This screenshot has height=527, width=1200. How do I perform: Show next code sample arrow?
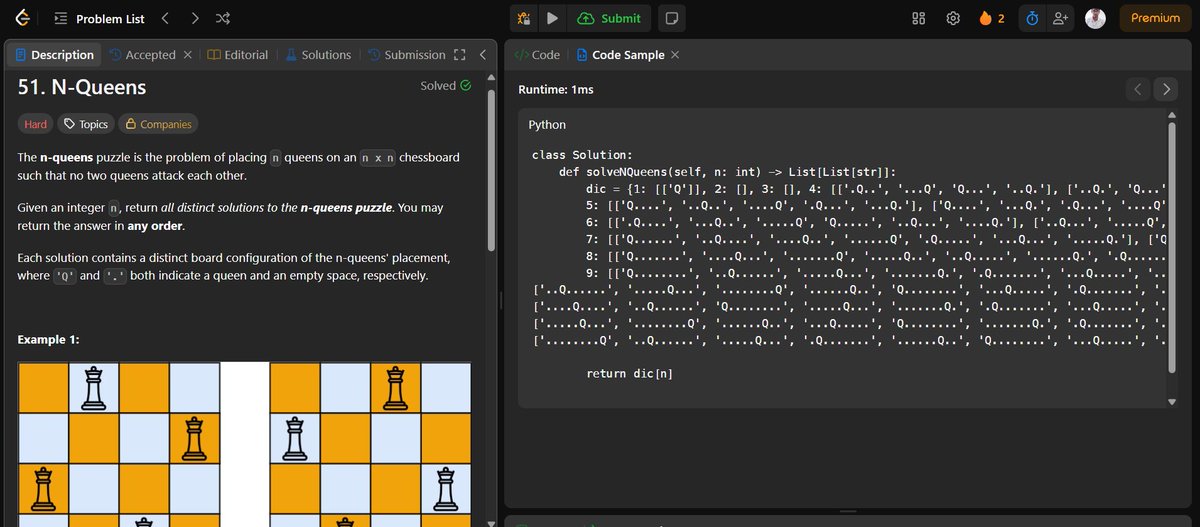tap(1166, 89)
